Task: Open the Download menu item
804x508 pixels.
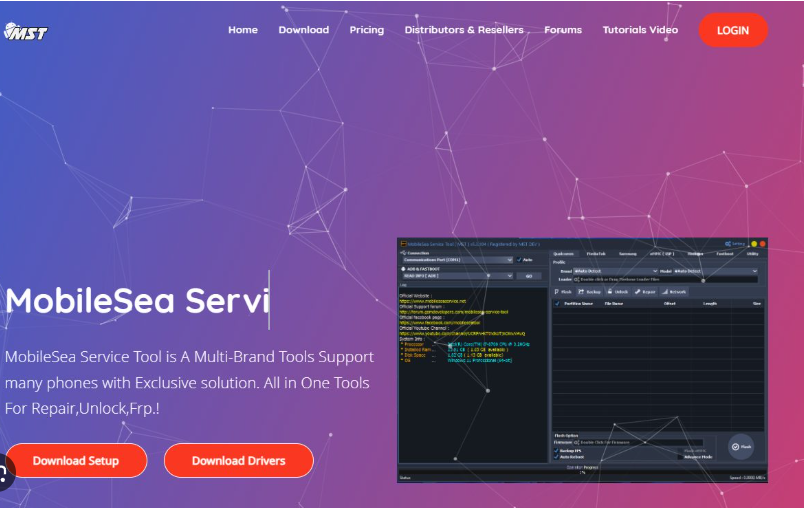Action: [304, 30]
